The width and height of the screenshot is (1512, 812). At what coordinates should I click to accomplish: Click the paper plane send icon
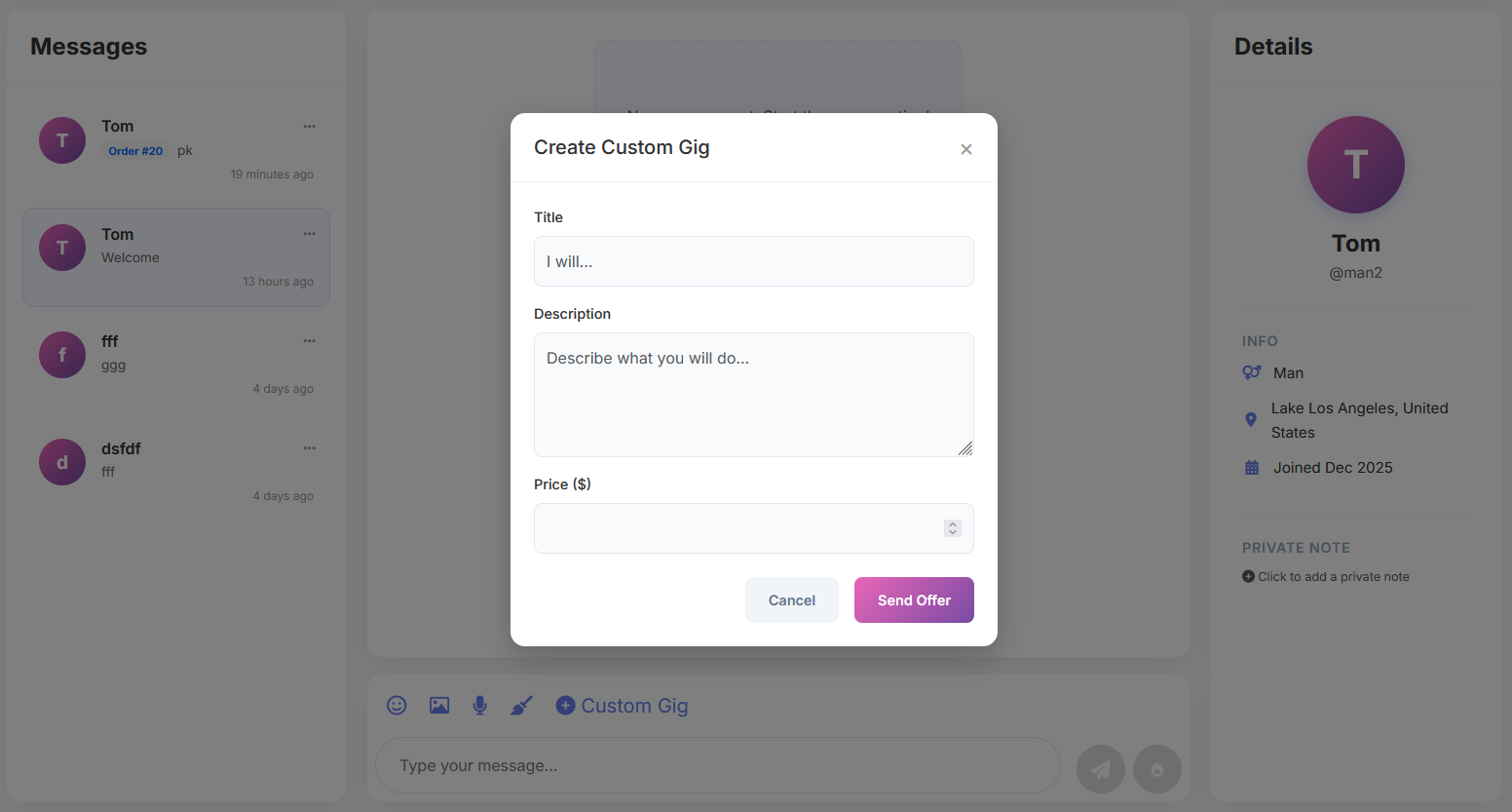(1101, 770)
